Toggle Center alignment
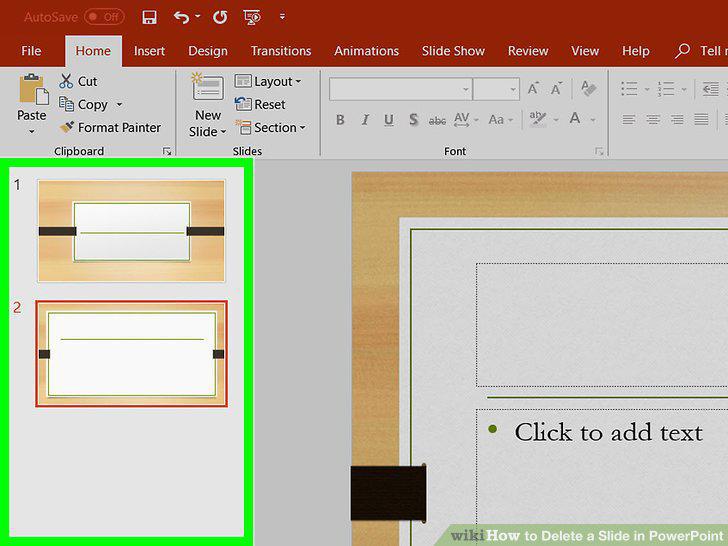This screenshot has width=728, height=546. tap(653, 120)
